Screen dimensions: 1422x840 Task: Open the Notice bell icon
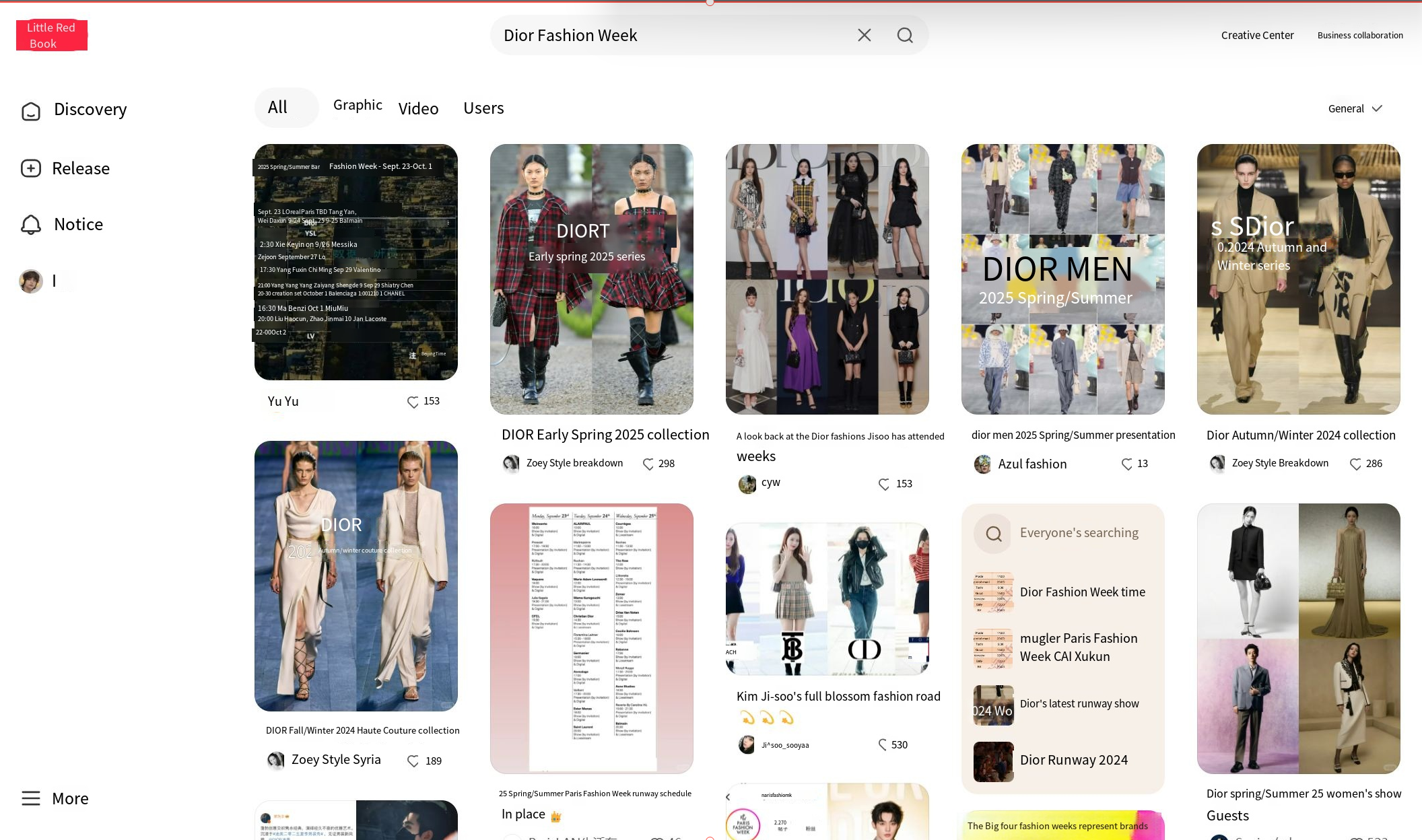tap(31, 224)
